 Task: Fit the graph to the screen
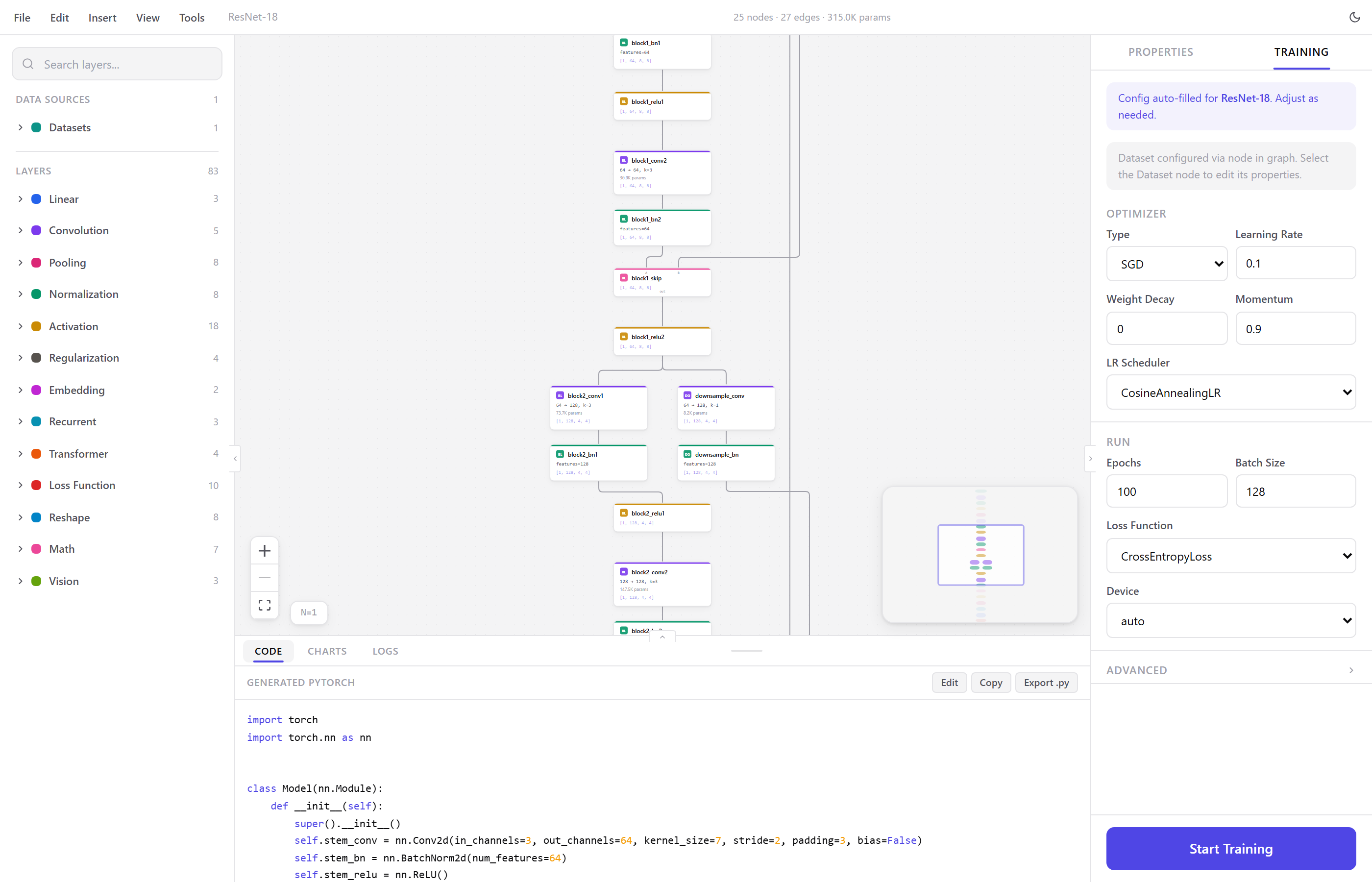(x=264, y=604)
